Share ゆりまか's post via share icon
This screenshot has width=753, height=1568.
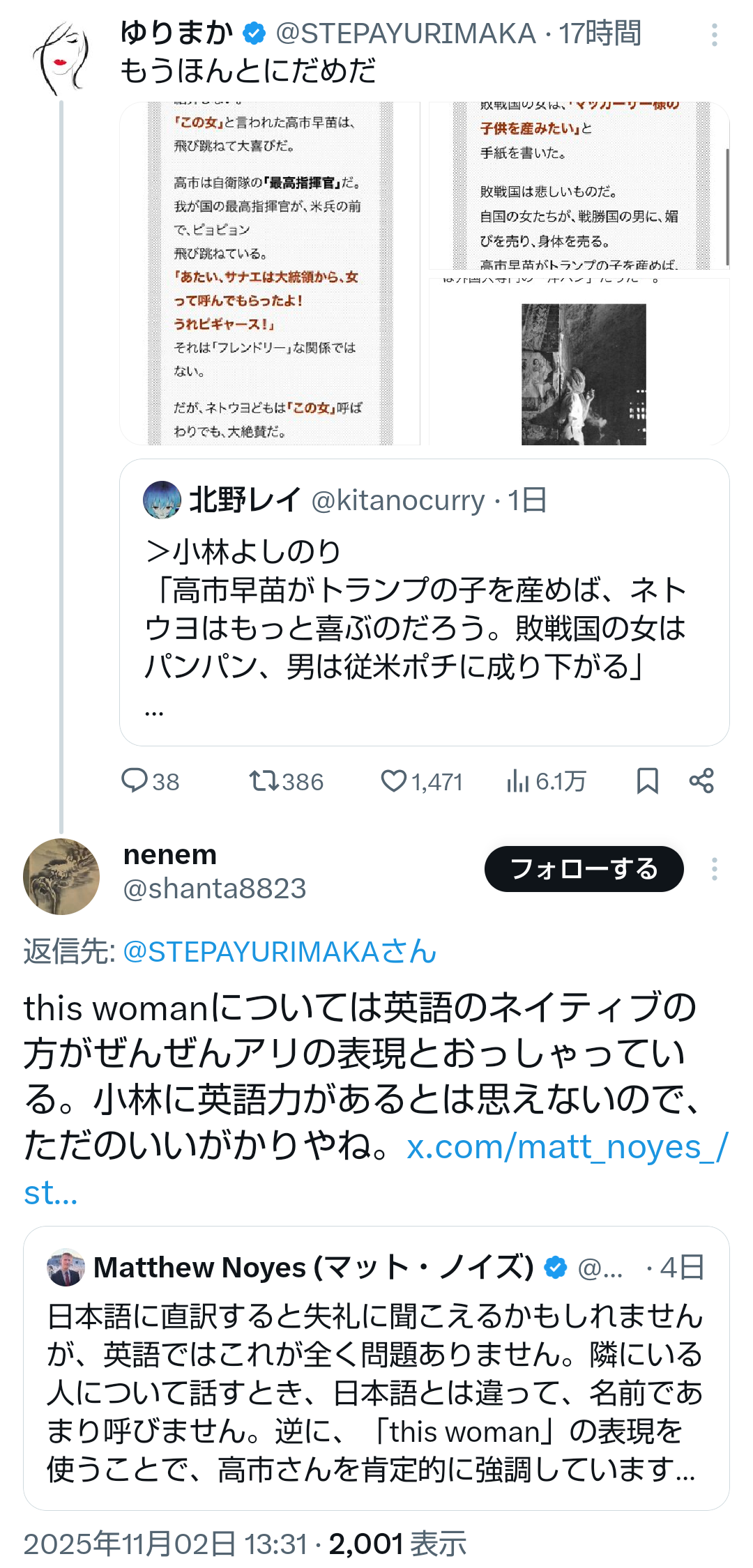click(x=701, y=781)
